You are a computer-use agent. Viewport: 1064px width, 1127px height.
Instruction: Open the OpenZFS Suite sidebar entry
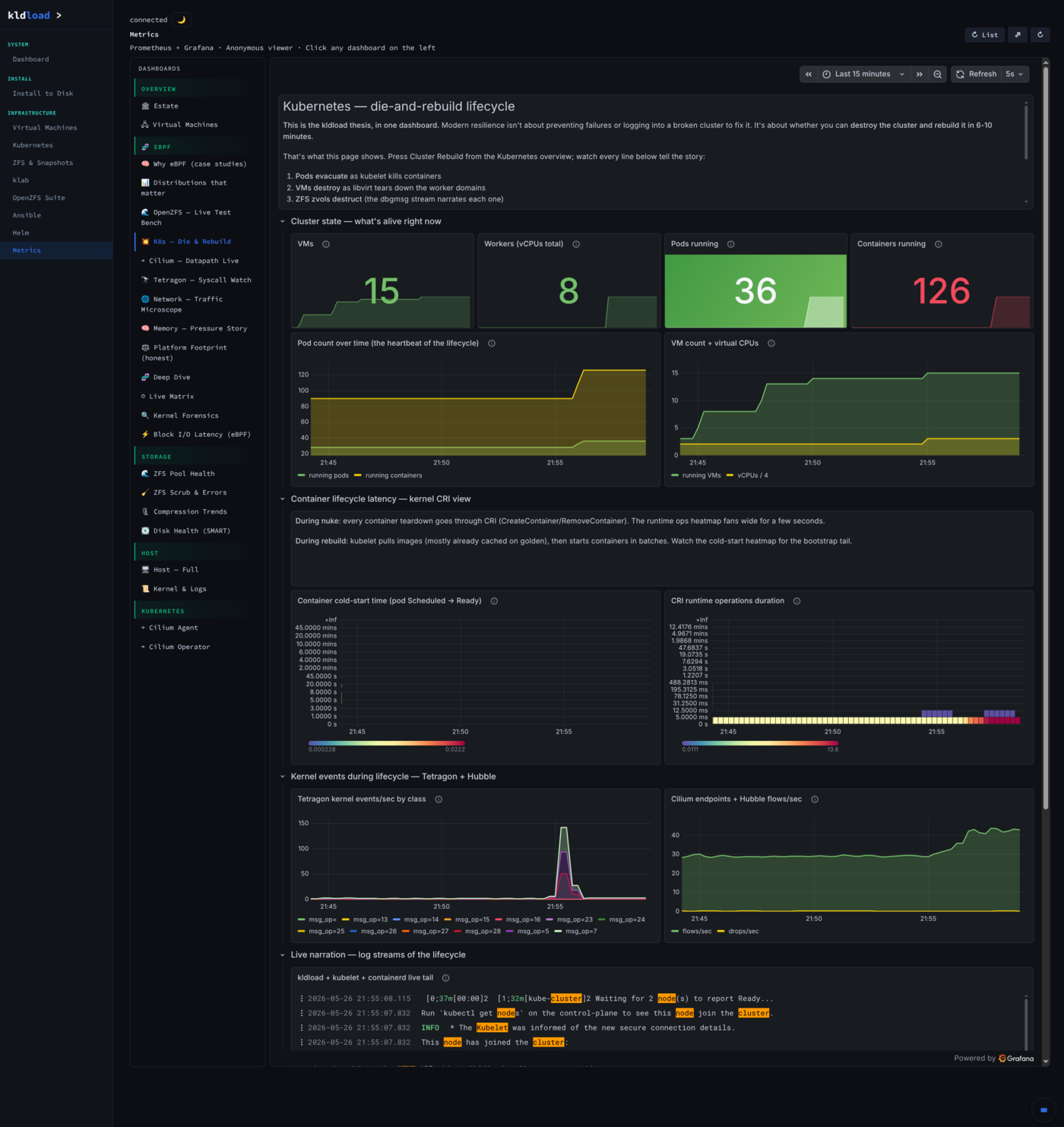tap(39, 198)
